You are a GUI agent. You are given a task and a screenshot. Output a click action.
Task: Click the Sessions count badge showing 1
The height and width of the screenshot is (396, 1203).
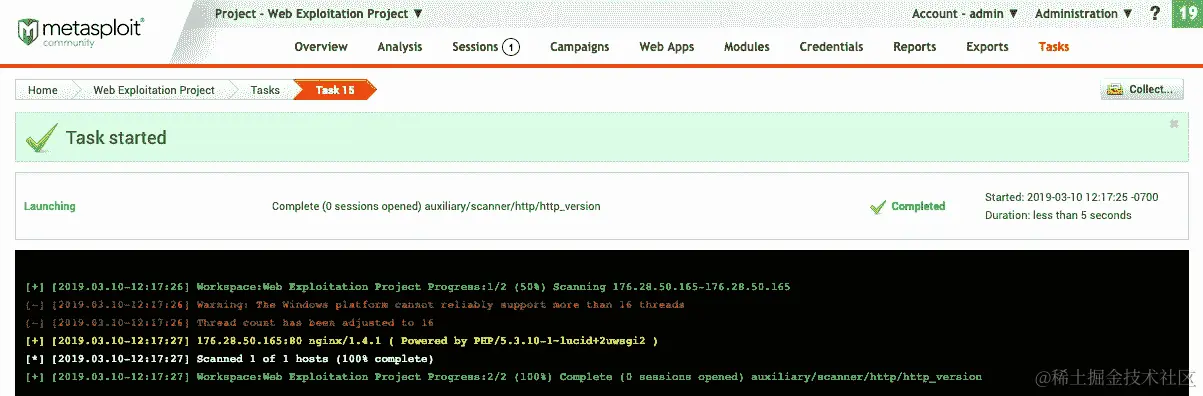510,47
